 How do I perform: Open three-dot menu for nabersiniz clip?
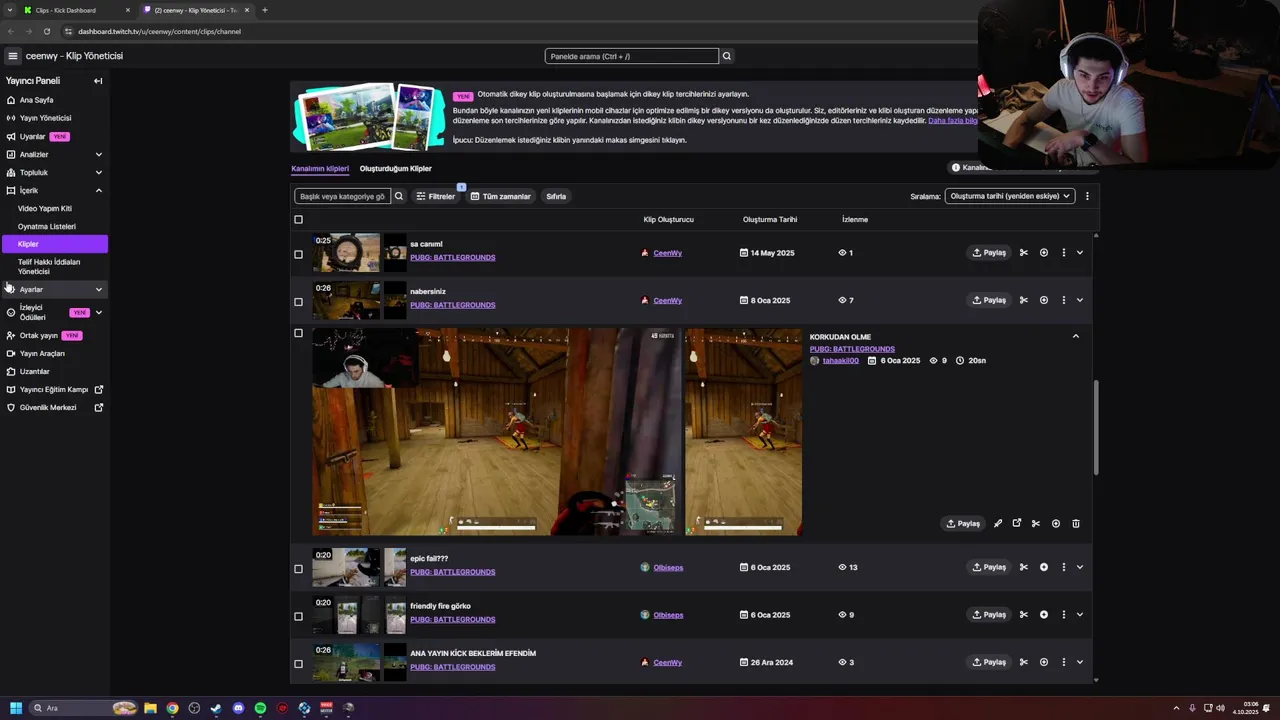1063,300
